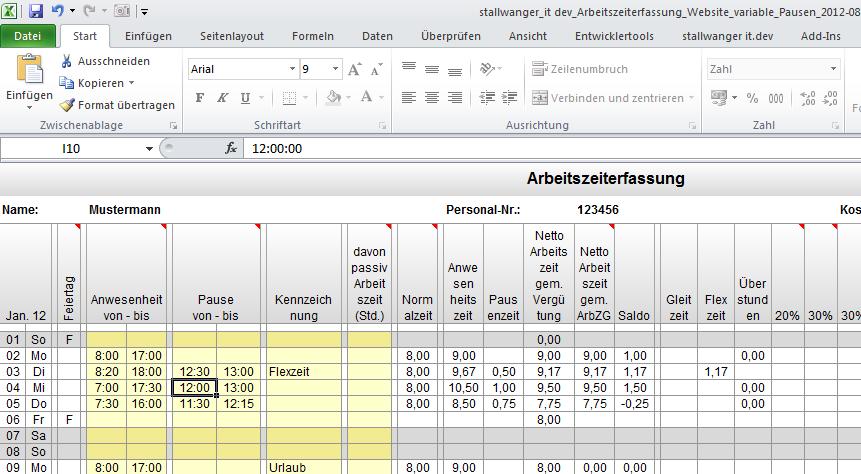Increase indent icon

pos(510,98)
